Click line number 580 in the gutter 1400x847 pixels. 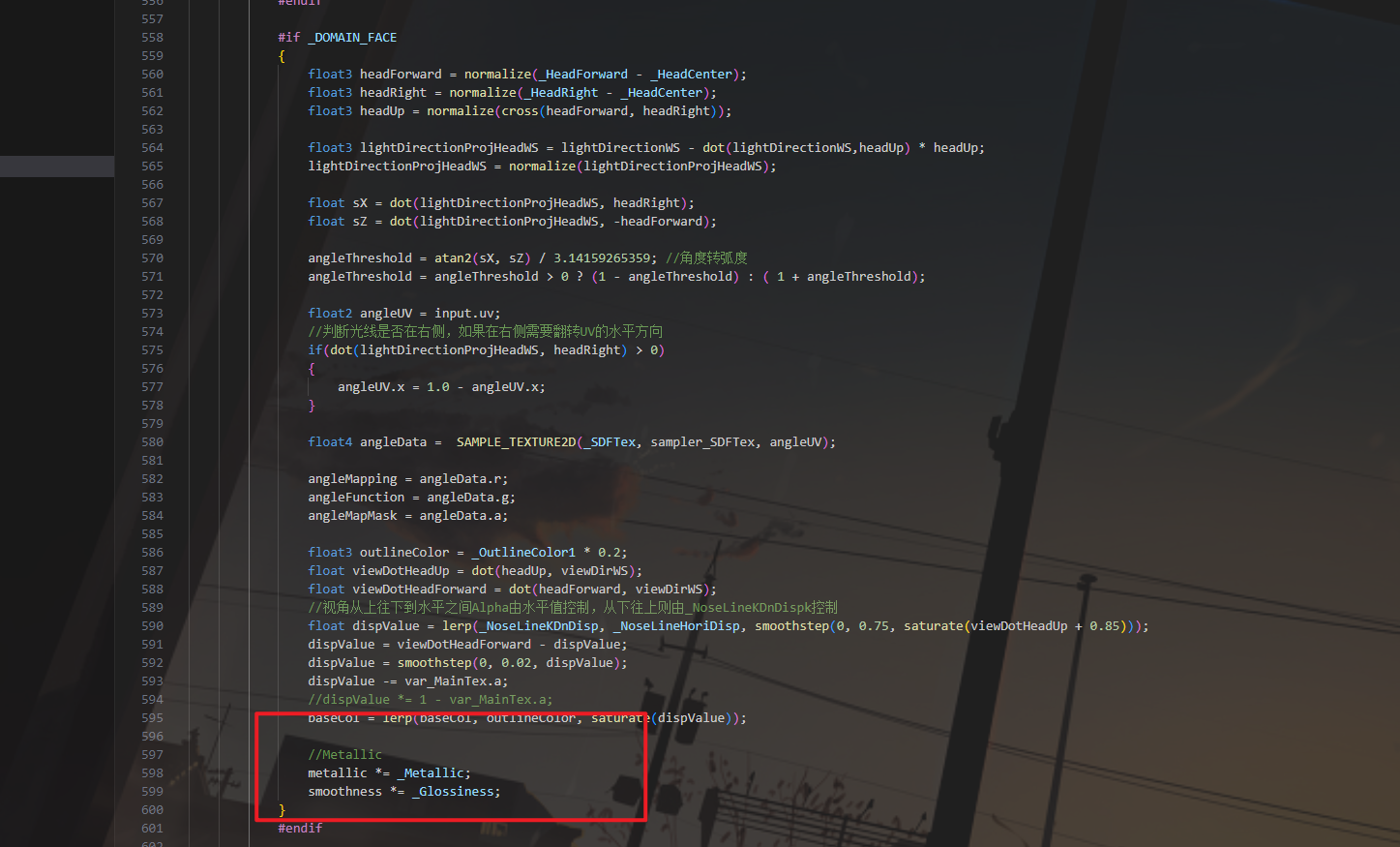[152, 442]
